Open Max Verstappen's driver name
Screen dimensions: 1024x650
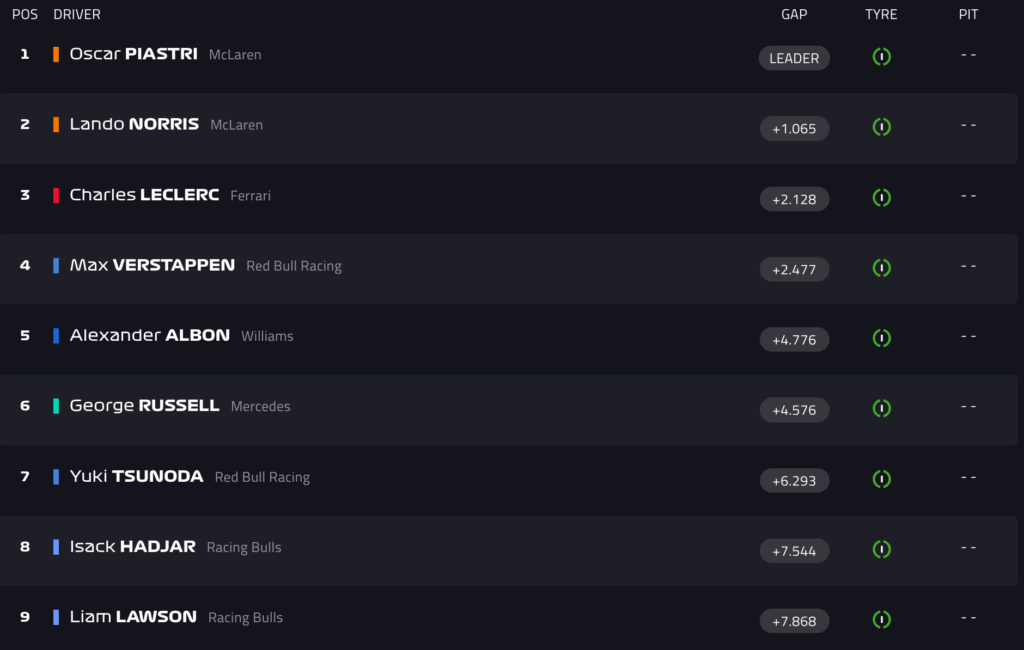pos(152,265)
